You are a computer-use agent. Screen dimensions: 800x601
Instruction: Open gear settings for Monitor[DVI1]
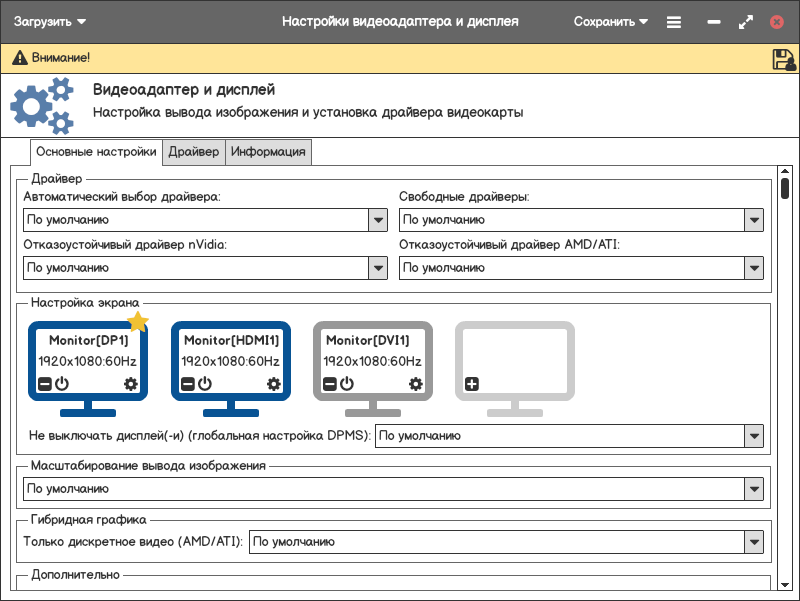point(416,384)
